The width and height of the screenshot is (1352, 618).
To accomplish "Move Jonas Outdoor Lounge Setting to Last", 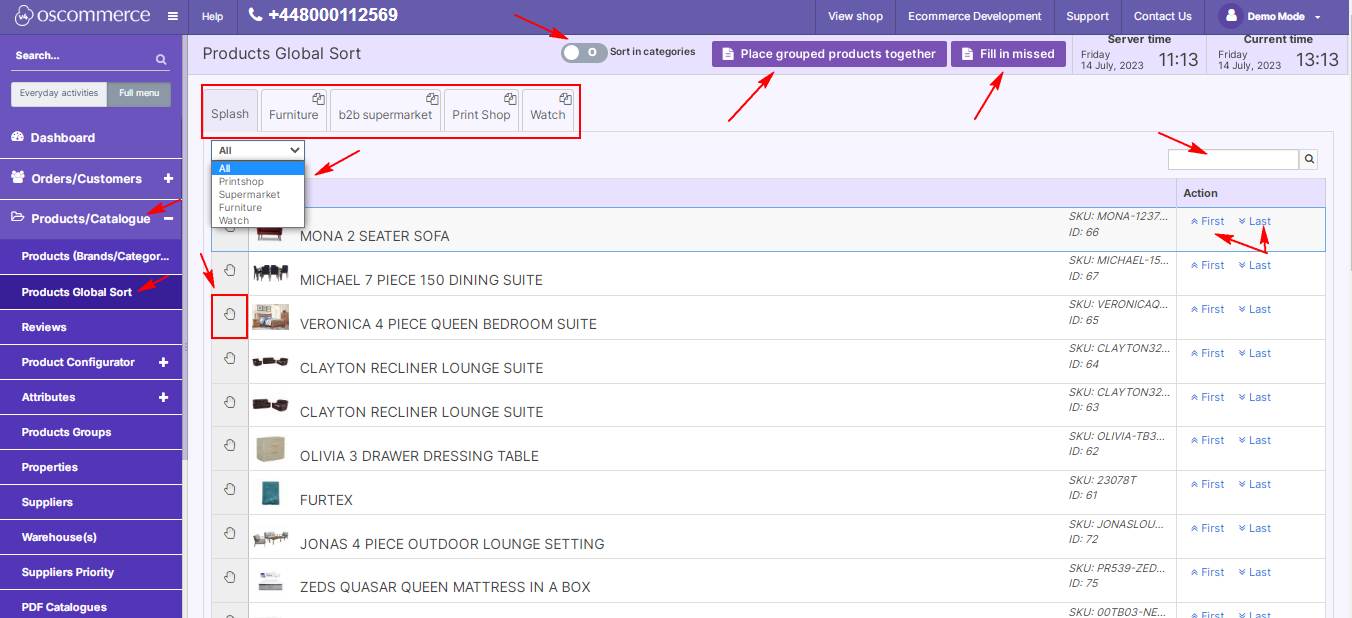I will (x=1254, y=528).
